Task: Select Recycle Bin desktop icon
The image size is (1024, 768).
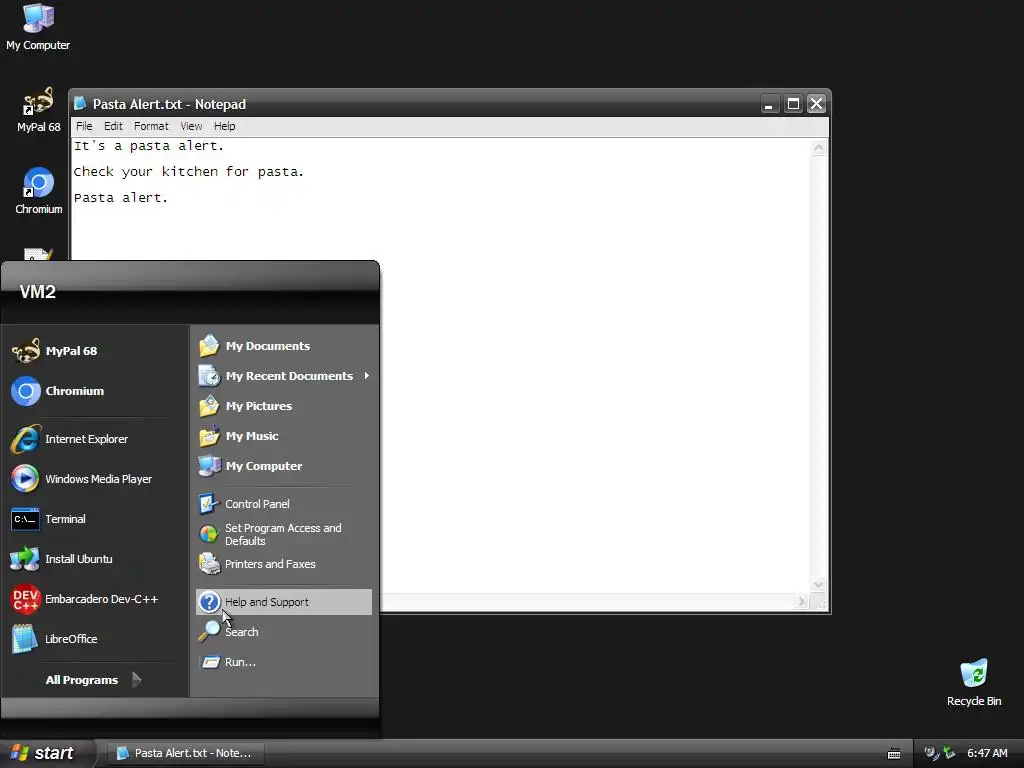Action: tap(974, 682)
